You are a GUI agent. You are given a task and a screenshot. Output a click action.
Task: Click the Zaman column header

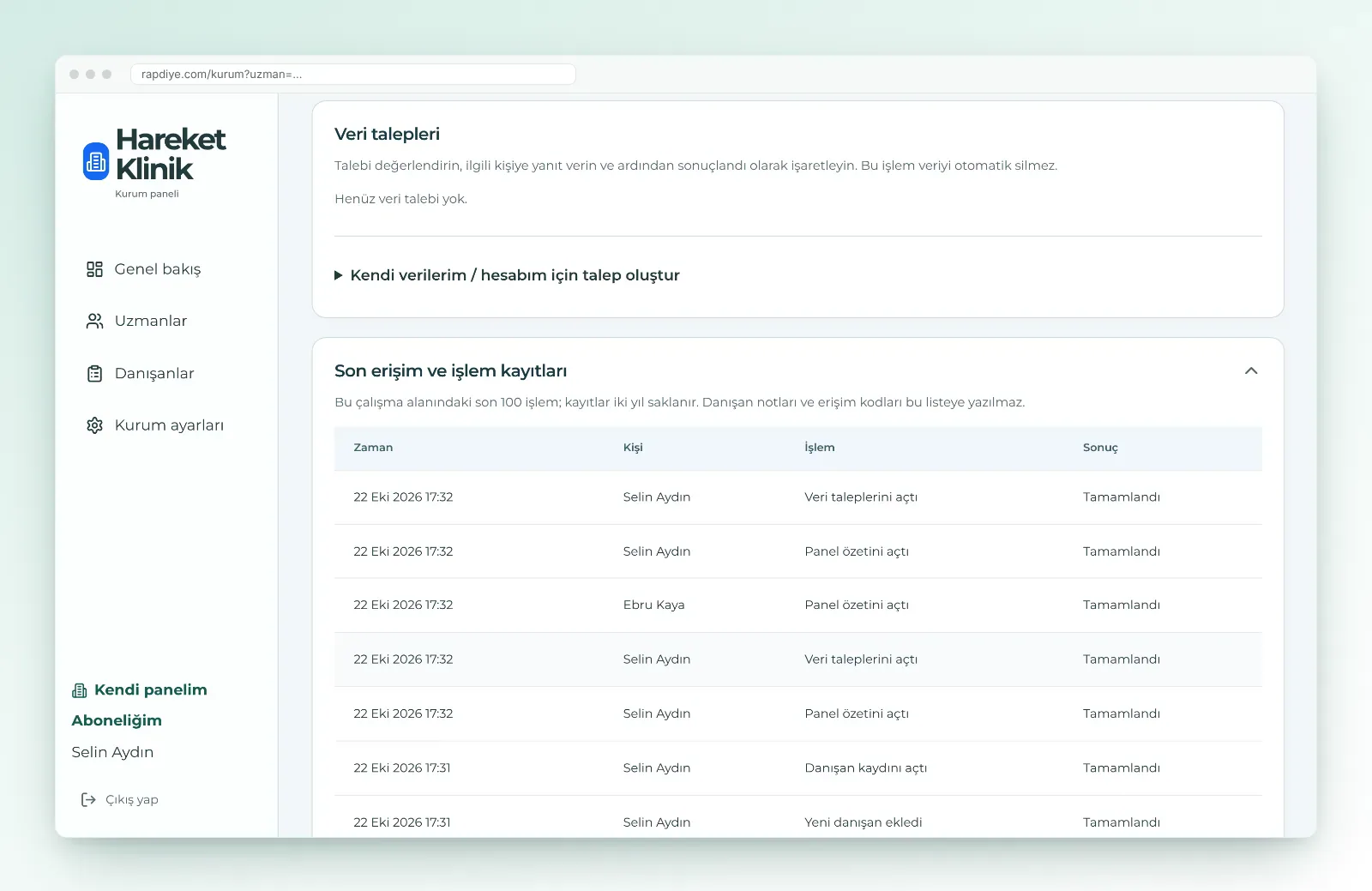[x=373, y=448]
